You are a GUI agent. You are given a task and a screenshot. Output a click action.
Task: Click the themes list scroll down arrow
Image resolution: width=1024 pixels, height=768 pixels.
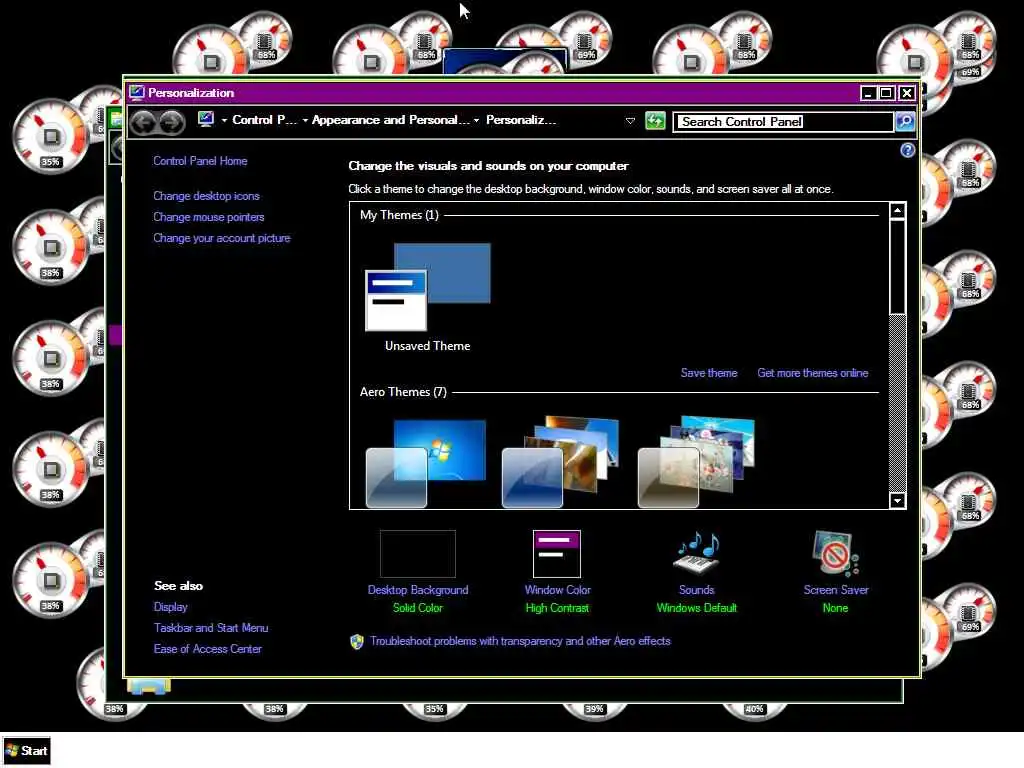(898, 501)
